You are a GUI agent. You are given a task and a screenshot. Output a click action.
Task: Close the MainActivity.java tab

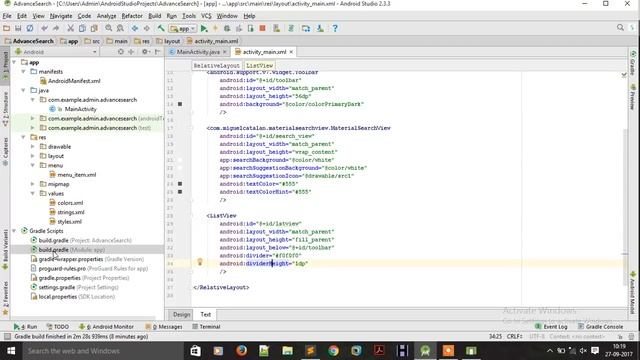(x=224, y=52)
